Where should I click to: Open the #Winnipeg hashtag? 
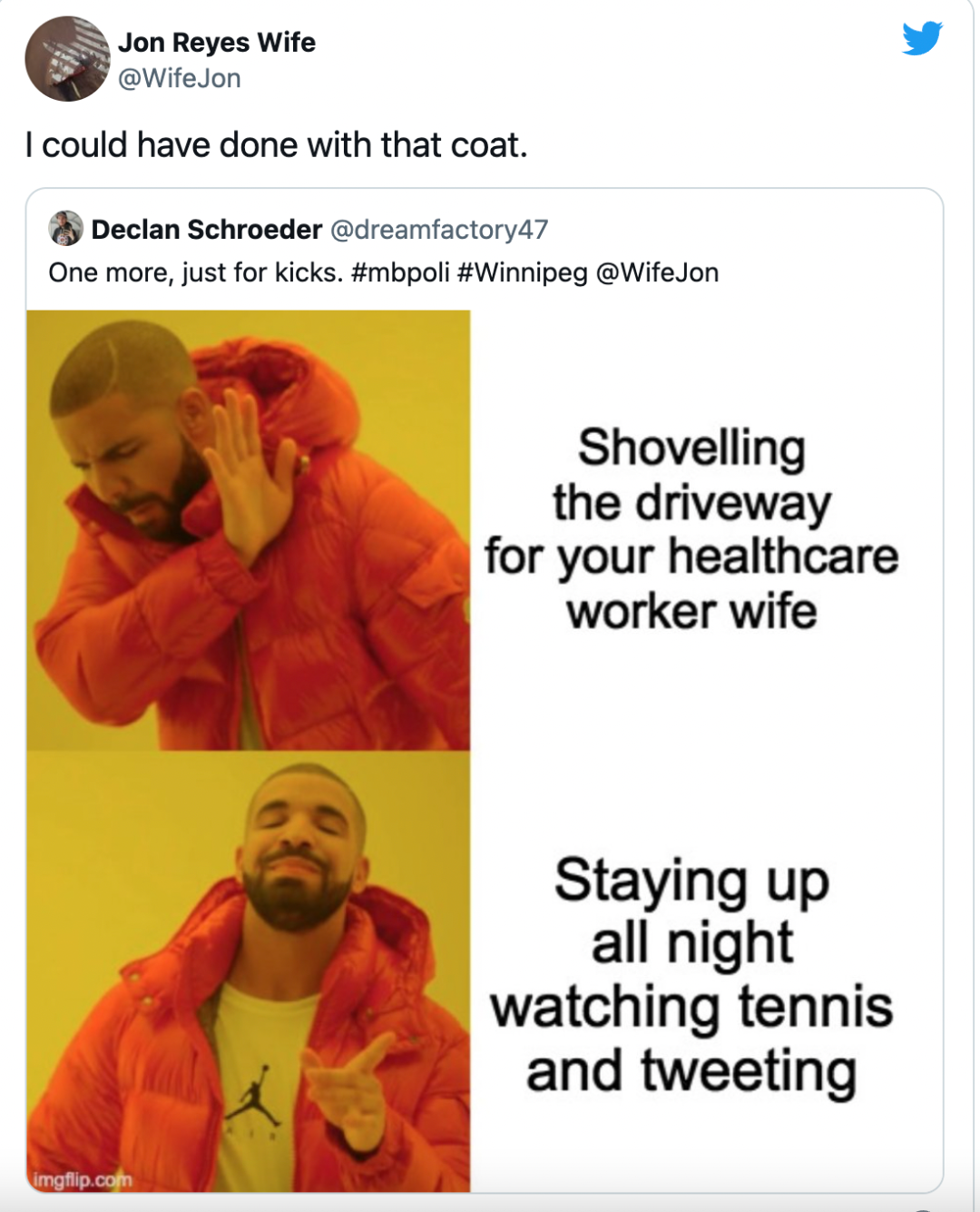point(523,272)
